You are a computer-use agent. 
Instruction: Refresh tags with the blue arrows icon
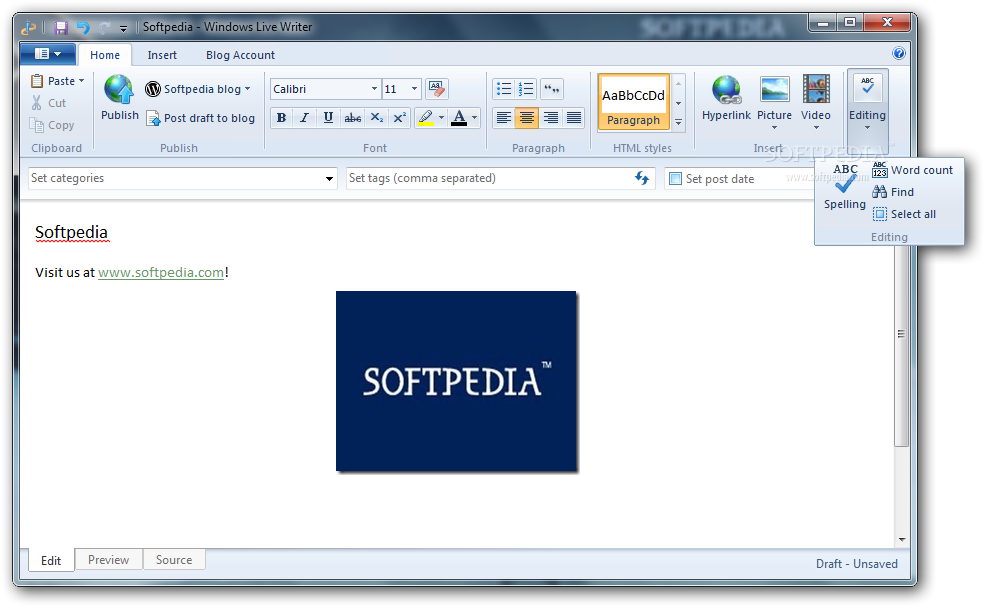pos(641,178)
